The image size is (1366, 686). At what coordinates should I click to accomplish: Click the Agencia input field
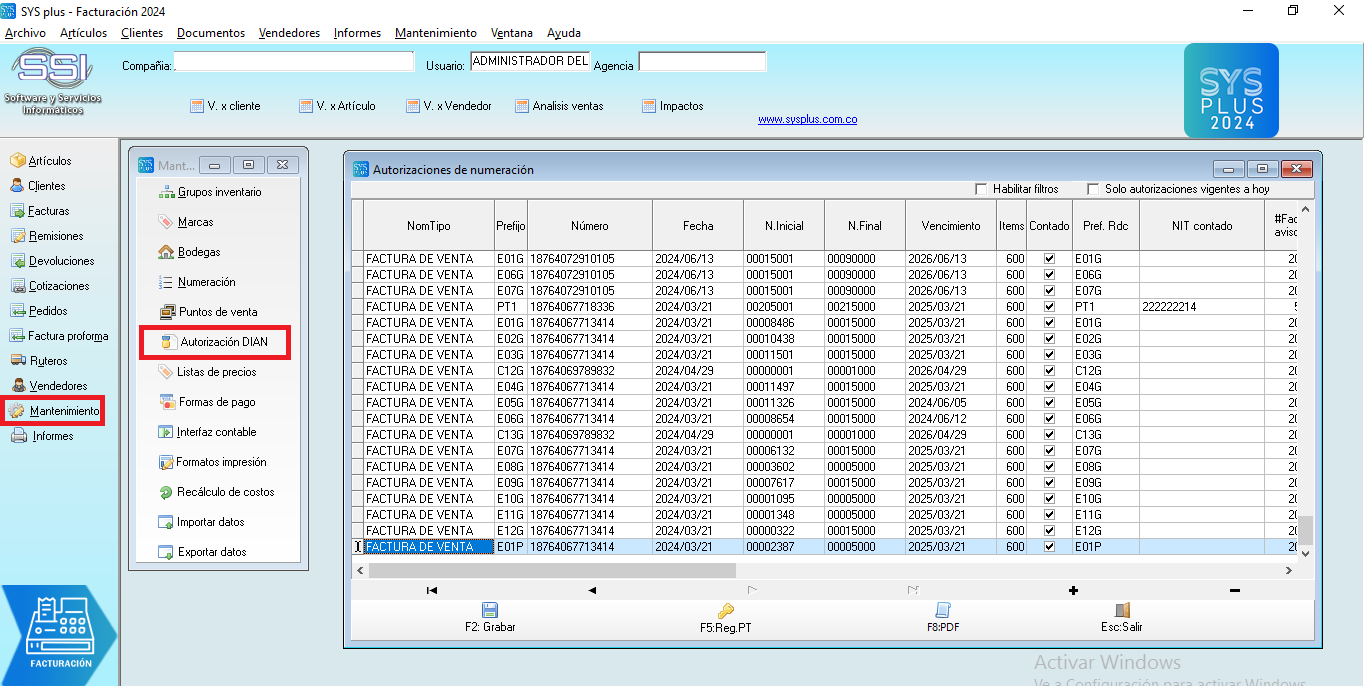point(702,63)
